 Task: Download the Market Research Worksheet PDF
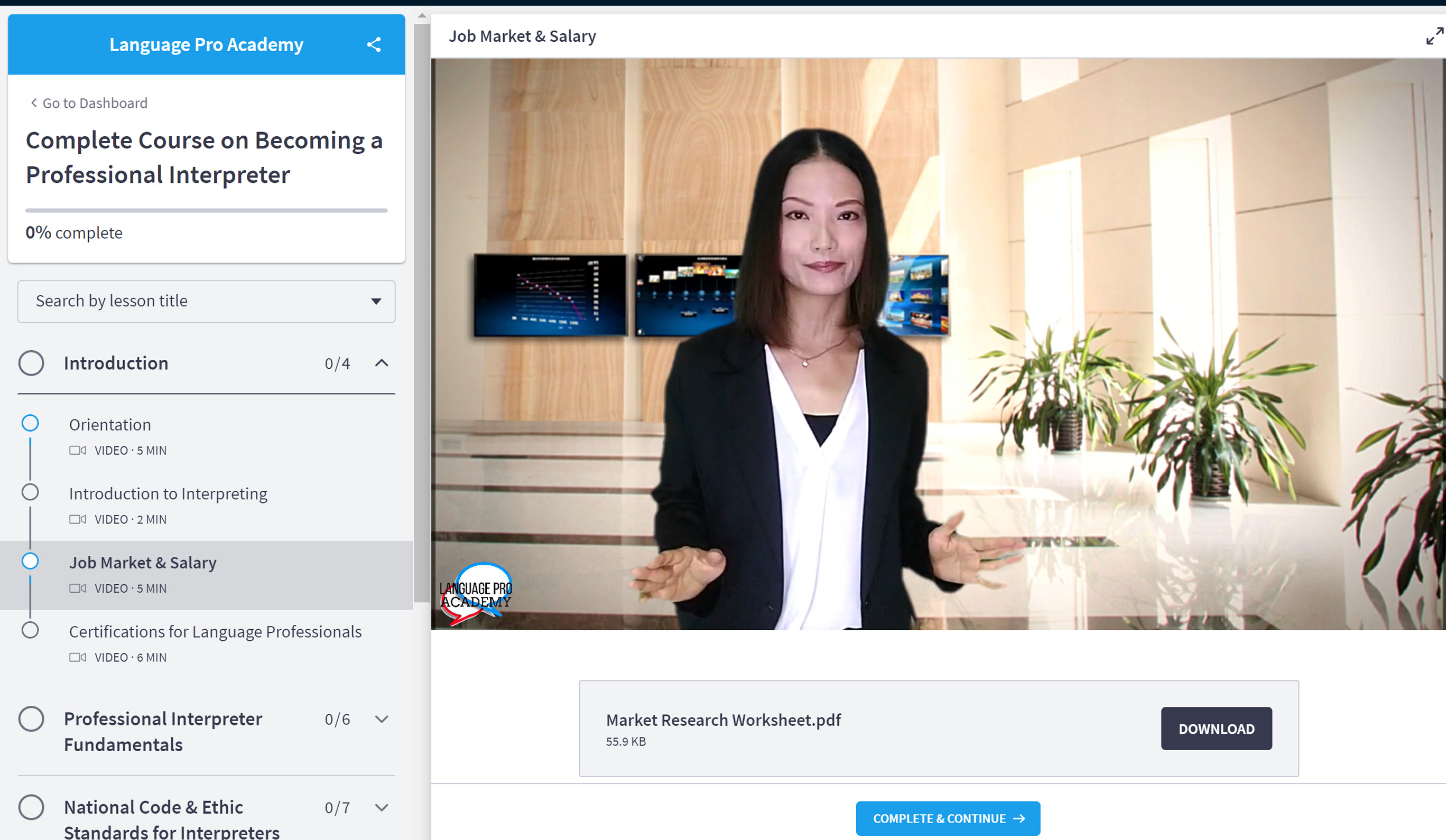1216,729
